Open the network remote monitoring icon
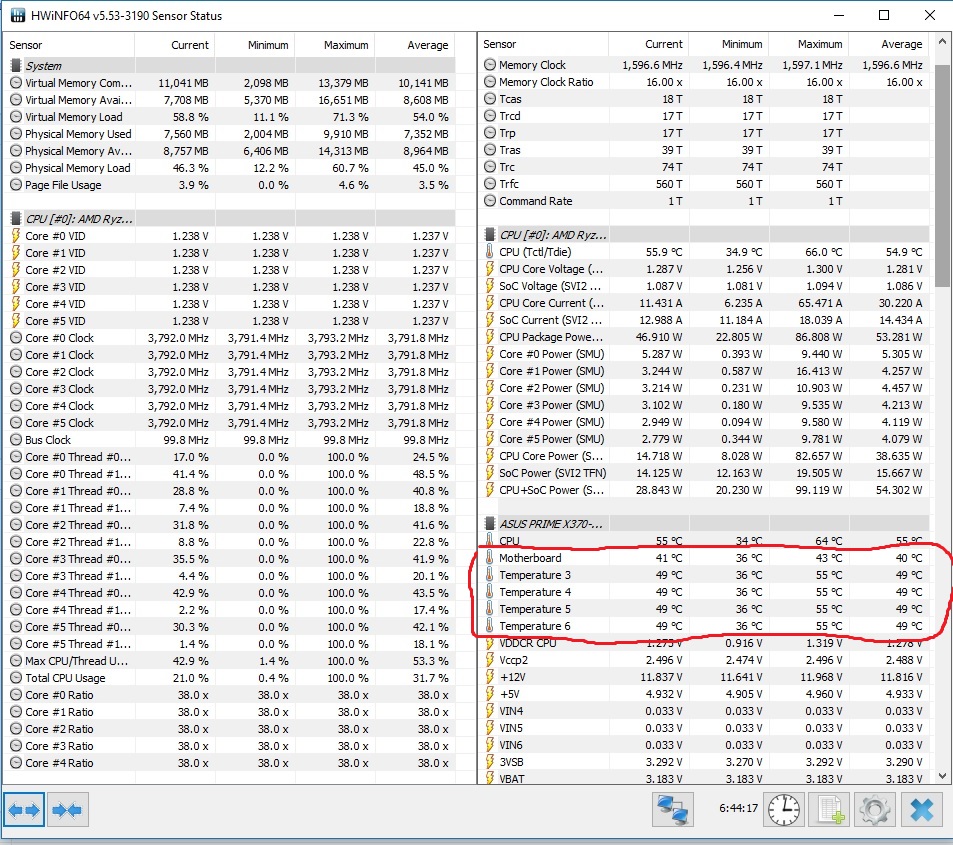953x845 pixels. pos(673,810)
